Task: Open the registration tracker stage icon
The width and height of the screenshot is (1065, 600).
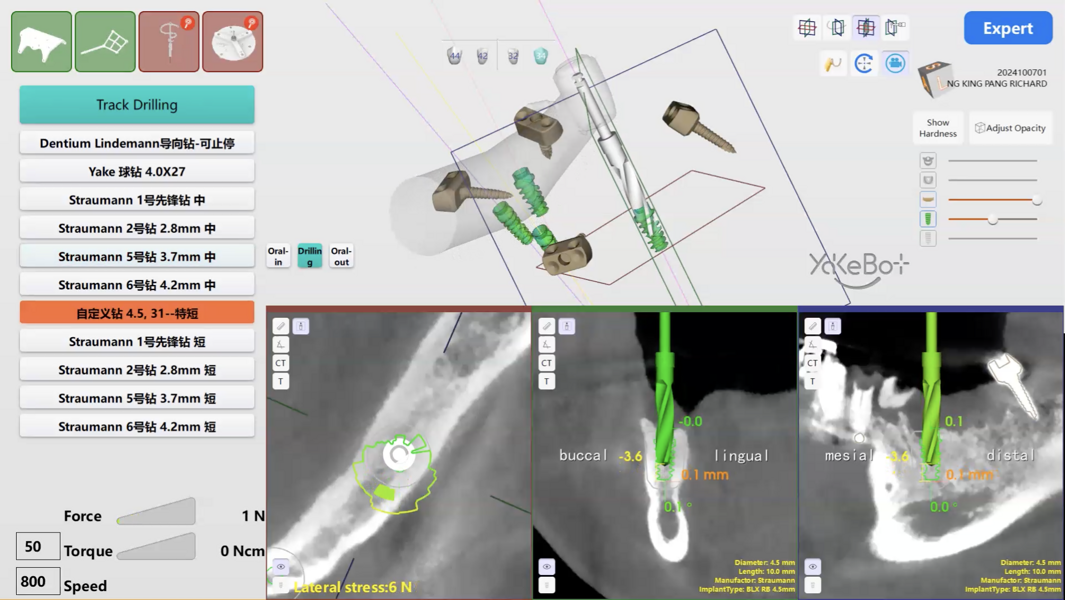Action: [x=105, y=41]
